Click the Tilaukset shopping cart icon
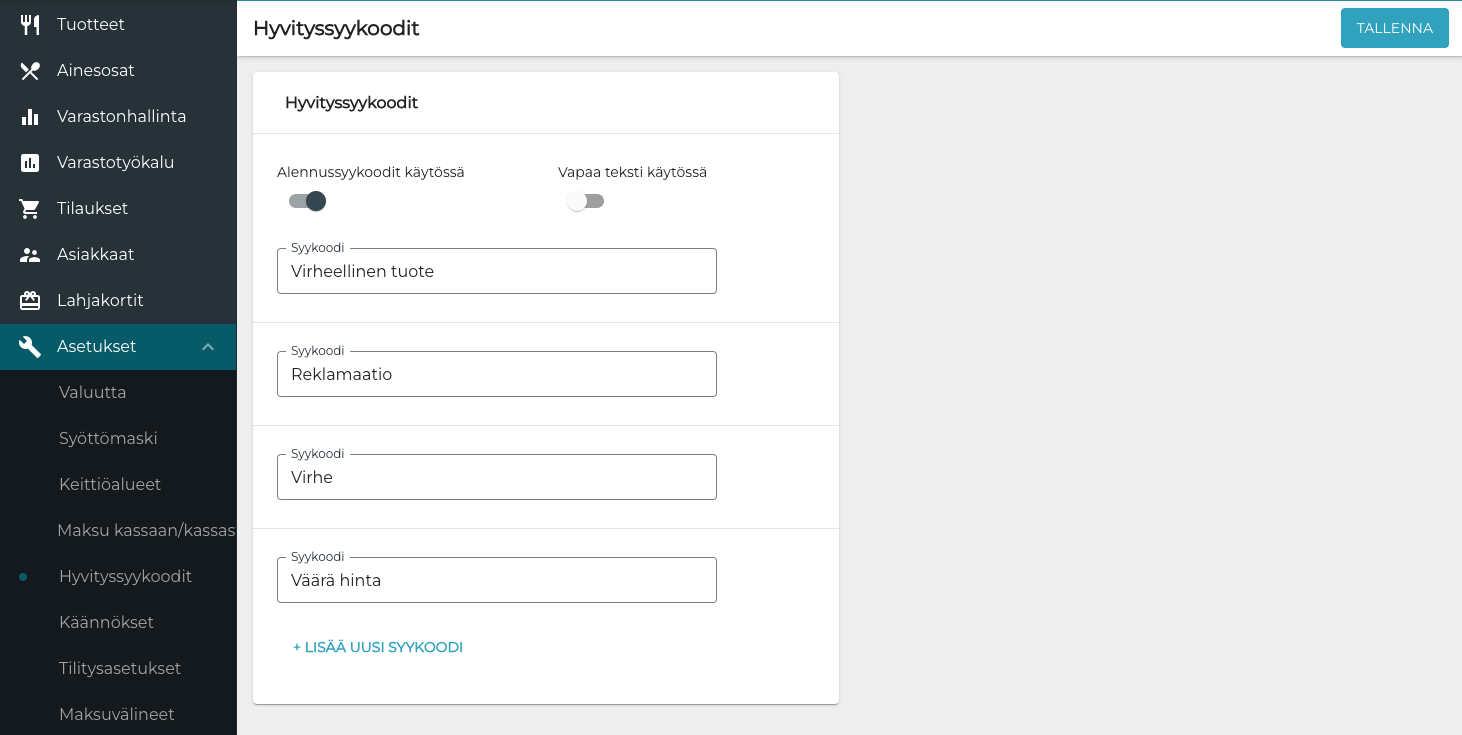This screenshot has height=735, width=1462. coord(30,209)
